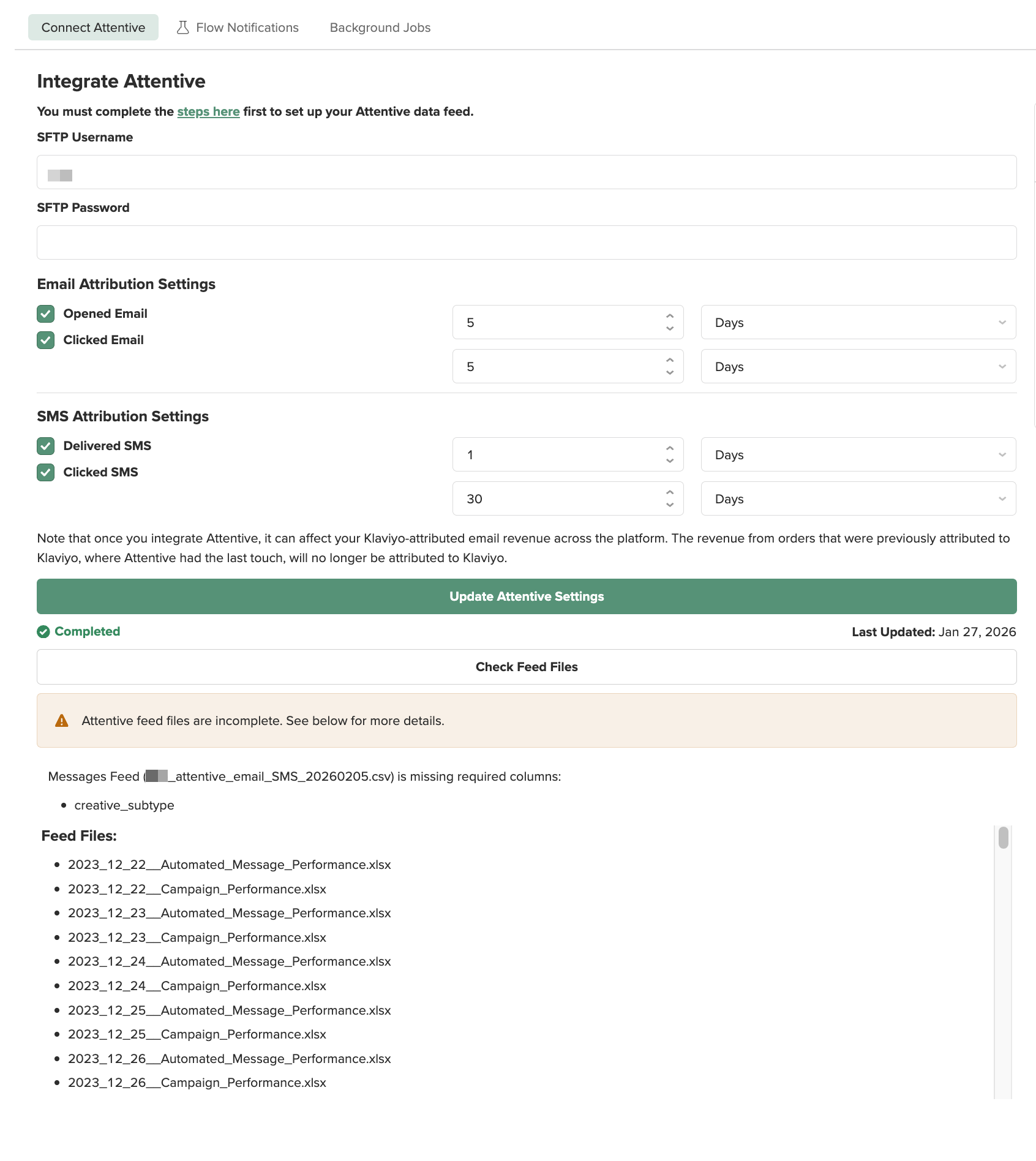Expand the Clicked Email Days unit dropdown
1036x1161 pixels.
click(x=858, y=367)
